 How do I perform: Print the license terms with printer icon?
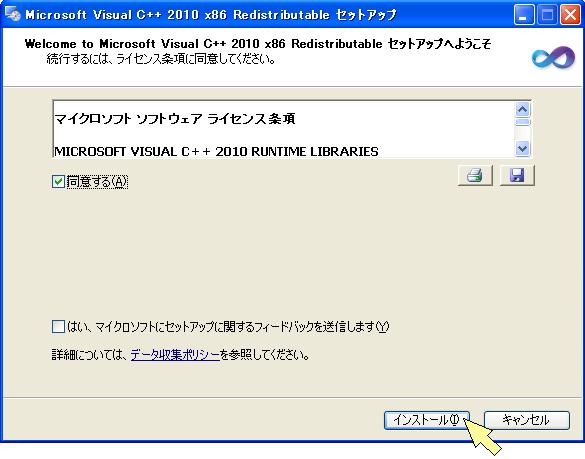pyautogui.click(x=475, y=175)
